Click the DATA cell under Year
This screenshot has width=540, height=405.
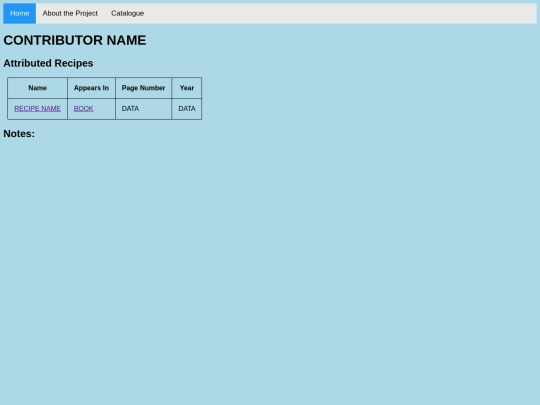[187, 109]
